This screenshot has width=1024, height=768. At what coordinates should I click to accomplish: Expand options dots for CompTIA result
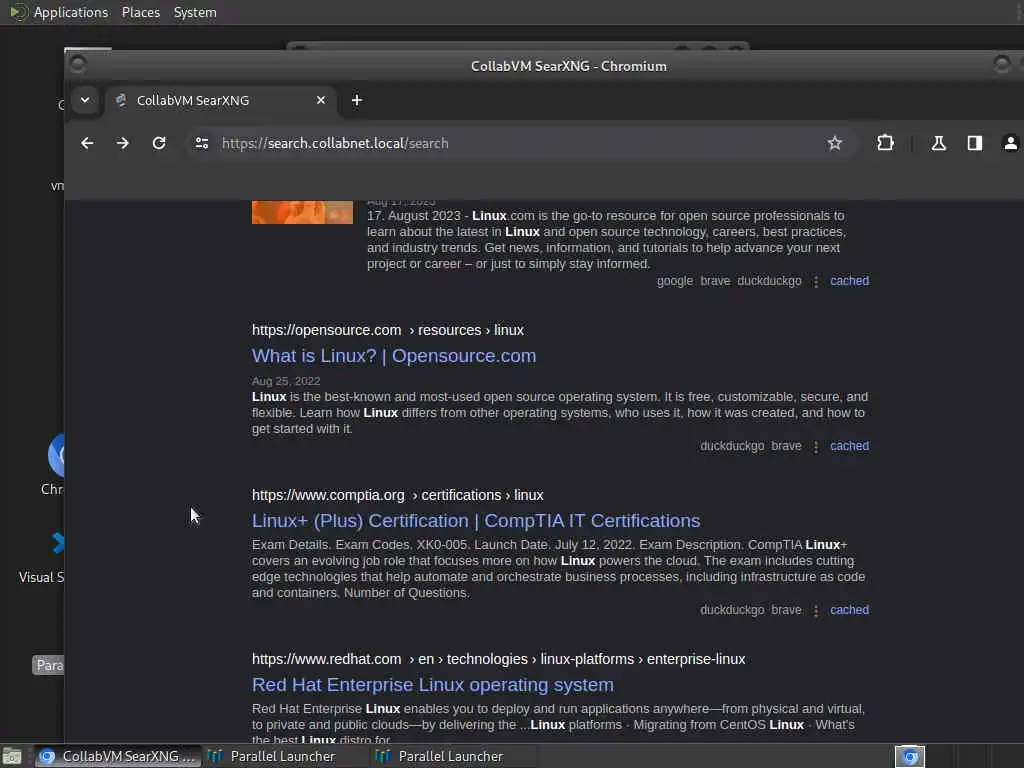tap(816, 611)
